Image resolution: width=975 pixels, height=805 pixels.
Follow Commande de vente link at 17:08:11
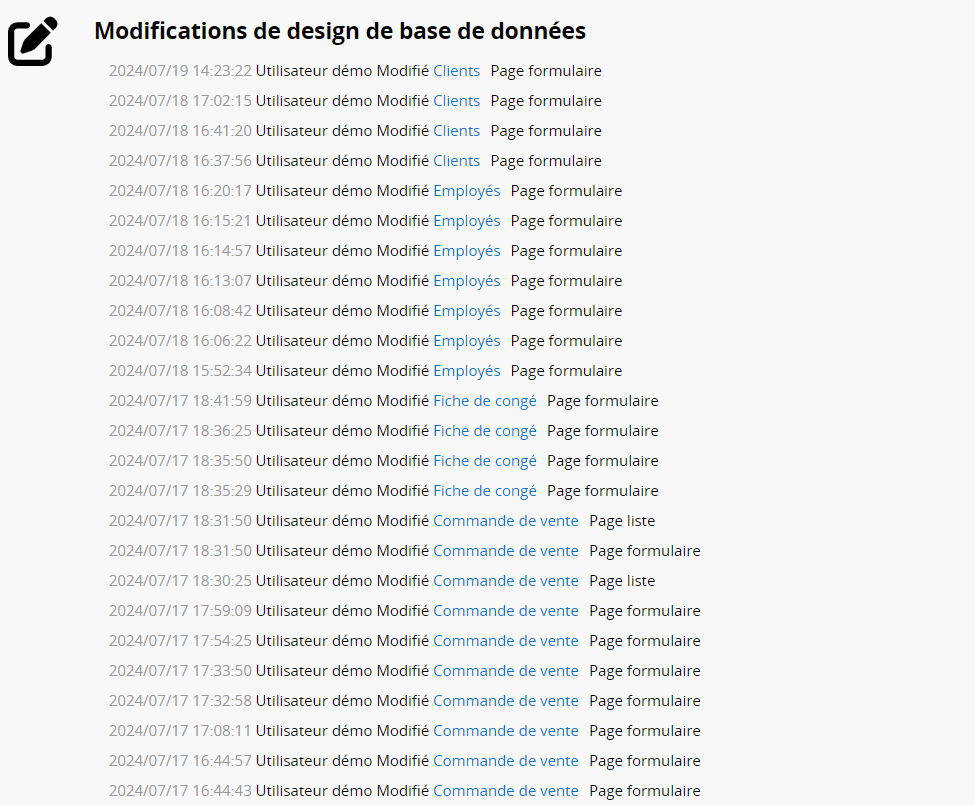(x=505, y=731)
